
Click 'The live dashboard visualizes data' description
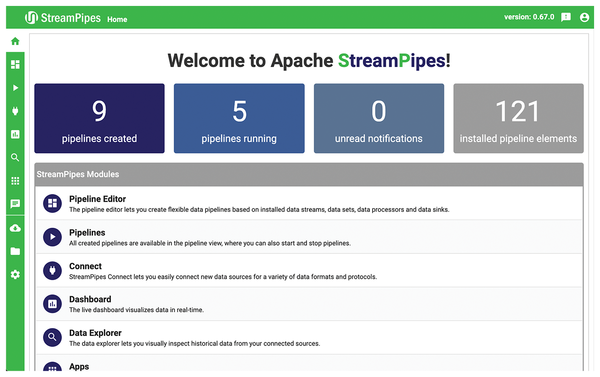pos(136,310)
